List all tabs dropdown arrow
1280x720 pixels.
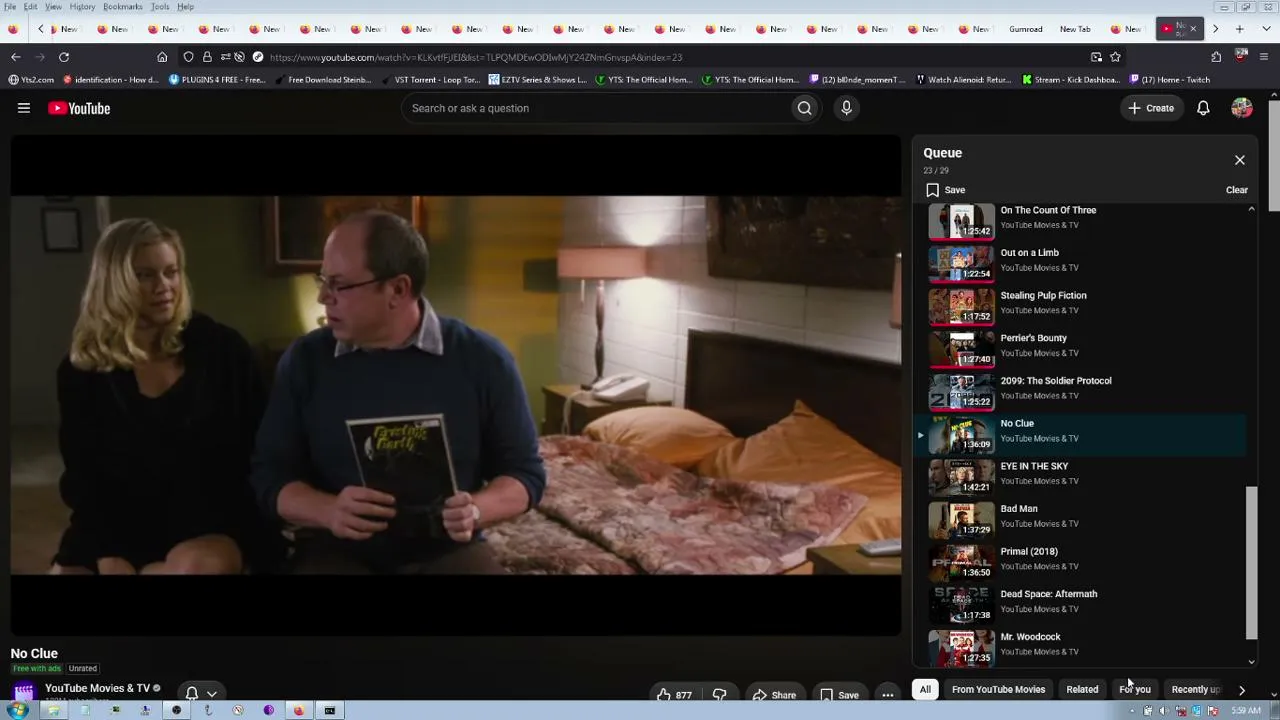pyautogui.click(x=1264, y=29)
